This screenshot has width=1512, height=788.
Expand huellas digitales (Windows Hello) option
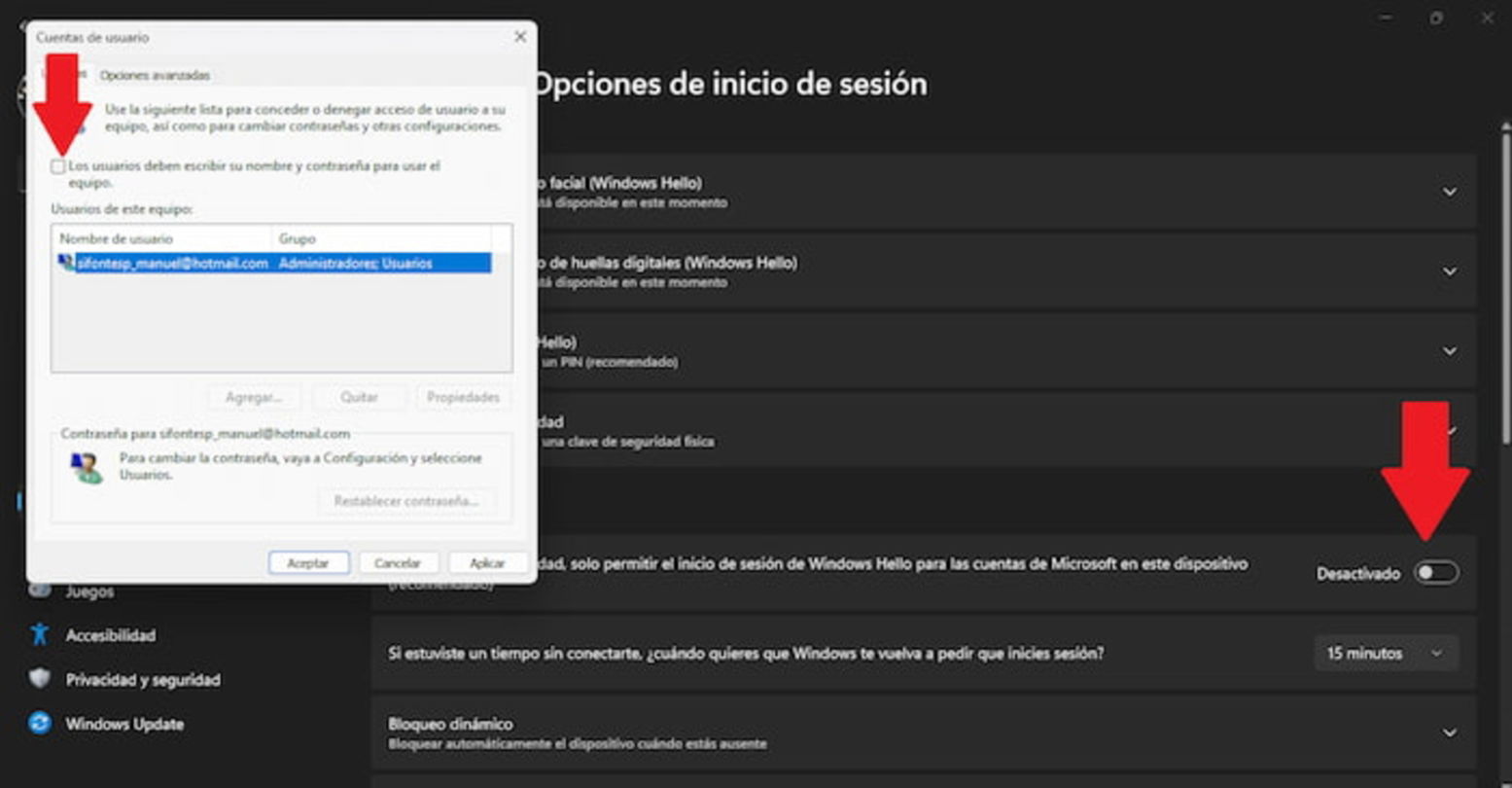coord(1450,271)
